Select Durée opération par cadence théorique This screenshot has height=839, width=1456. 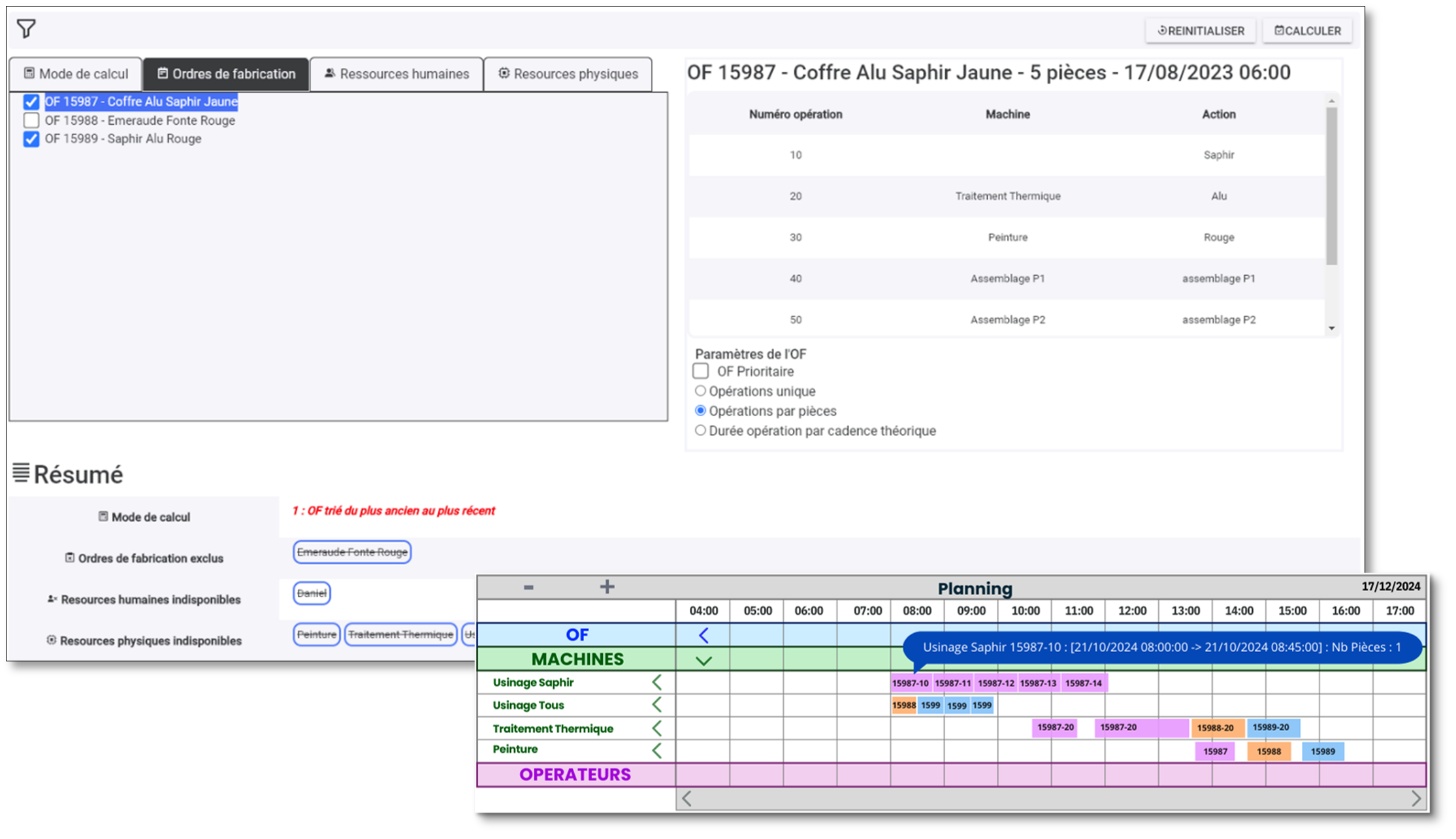700,430
